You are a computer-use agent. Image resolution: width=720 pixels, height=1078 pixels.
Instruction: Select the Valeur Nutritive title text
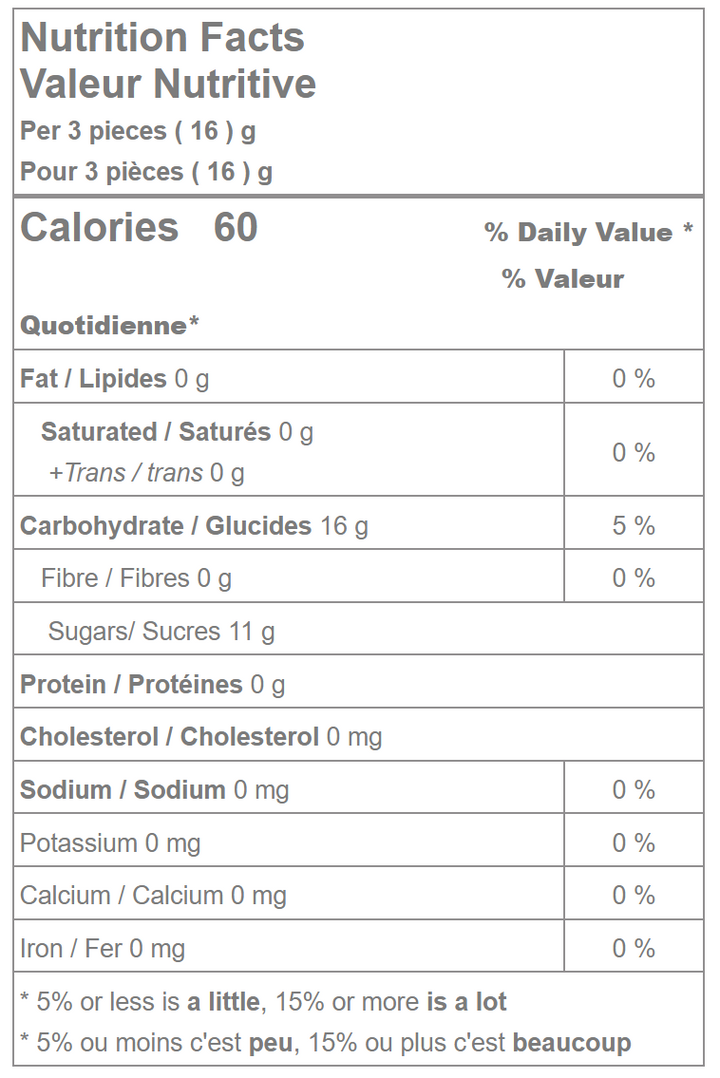168,84
